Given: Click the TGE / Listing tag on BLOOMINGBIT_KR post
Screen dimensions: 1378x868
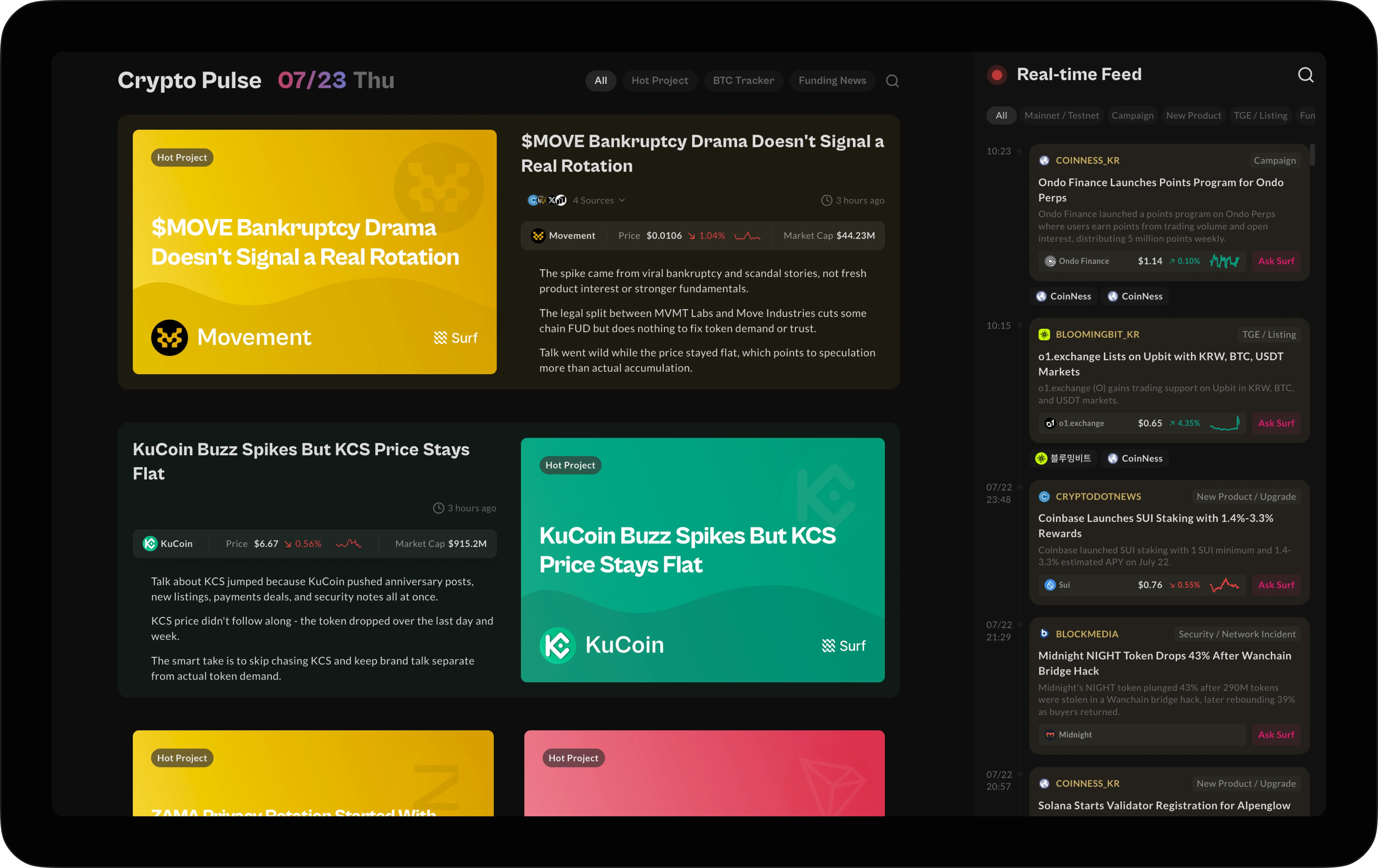Looking at the screenshot, I should (x=1269, y=335).
